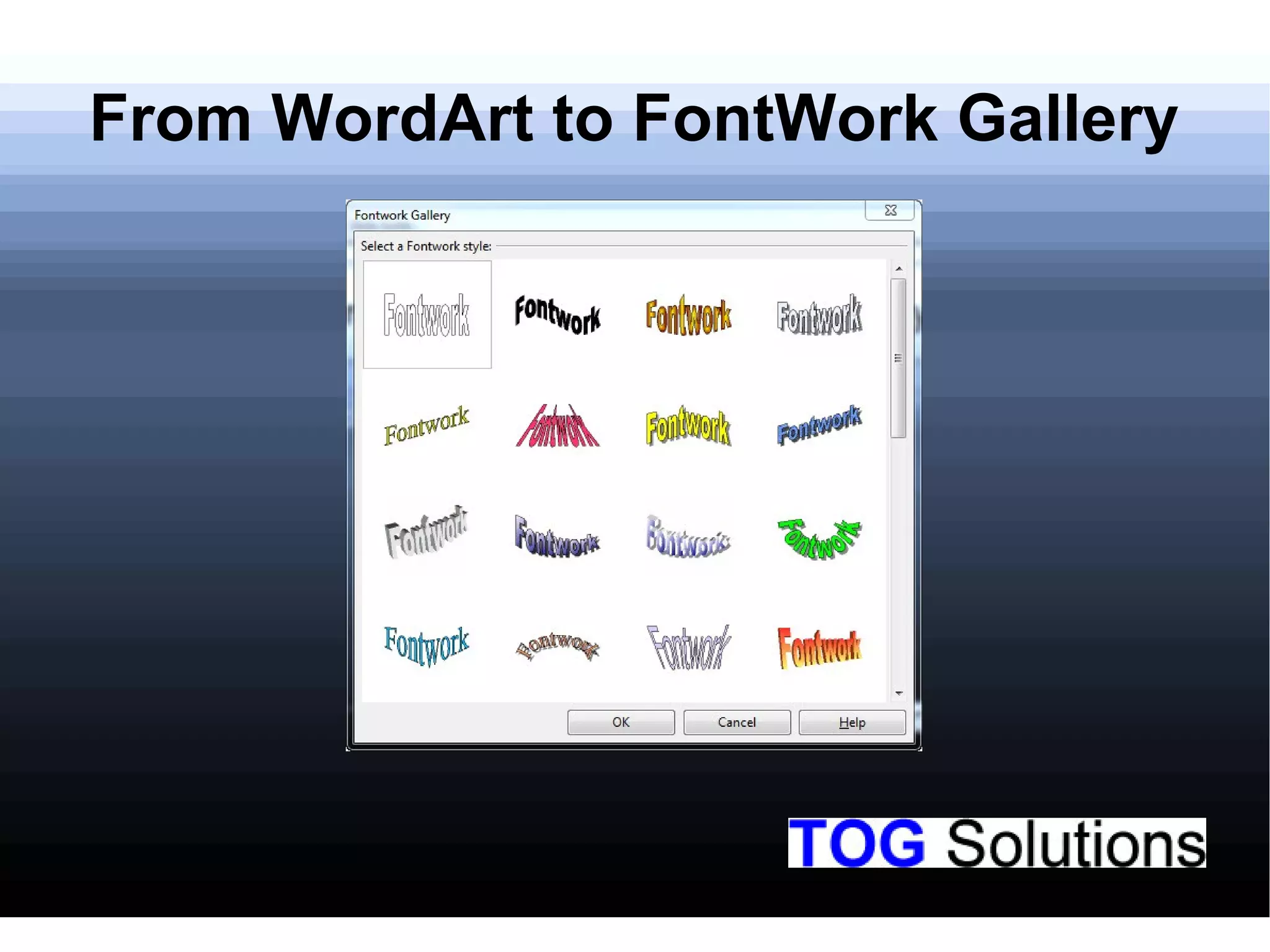Pick the red-to-yellow gradient Fontwork style

(819, 647)
